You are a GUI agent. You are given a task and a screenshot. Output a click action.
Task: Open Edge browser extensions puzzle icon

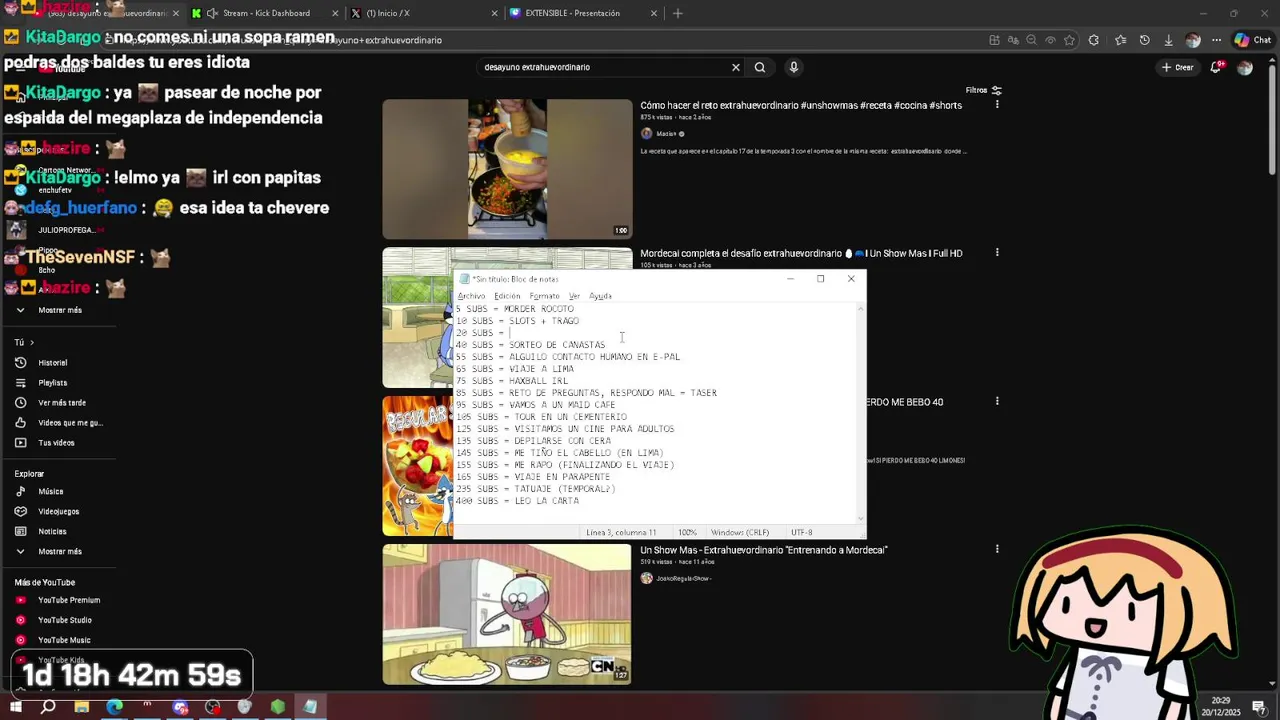click(1094, 40)
